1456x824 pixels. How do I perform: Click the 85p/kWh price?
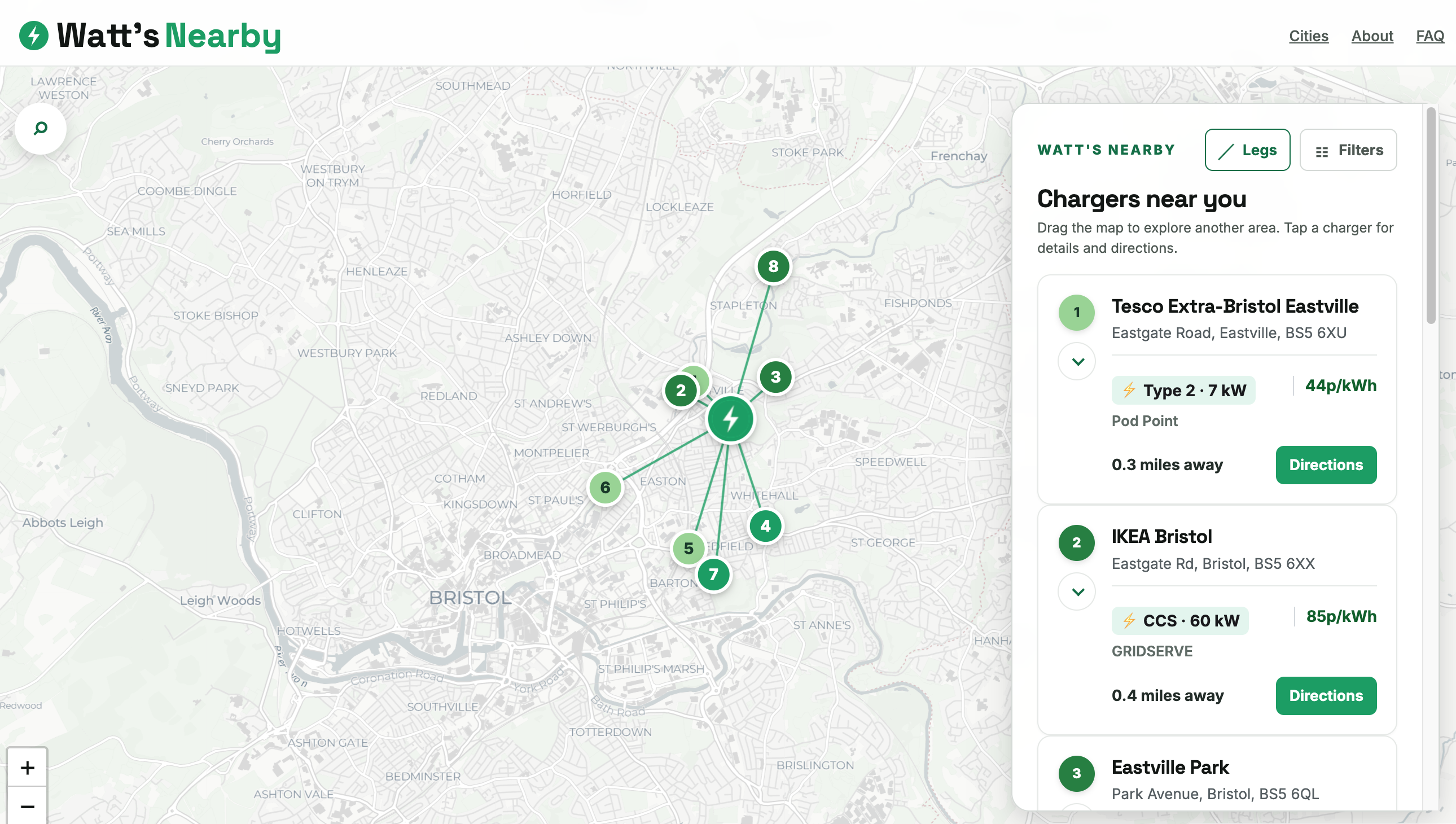pyautogui.click(x=1341, y=616)
